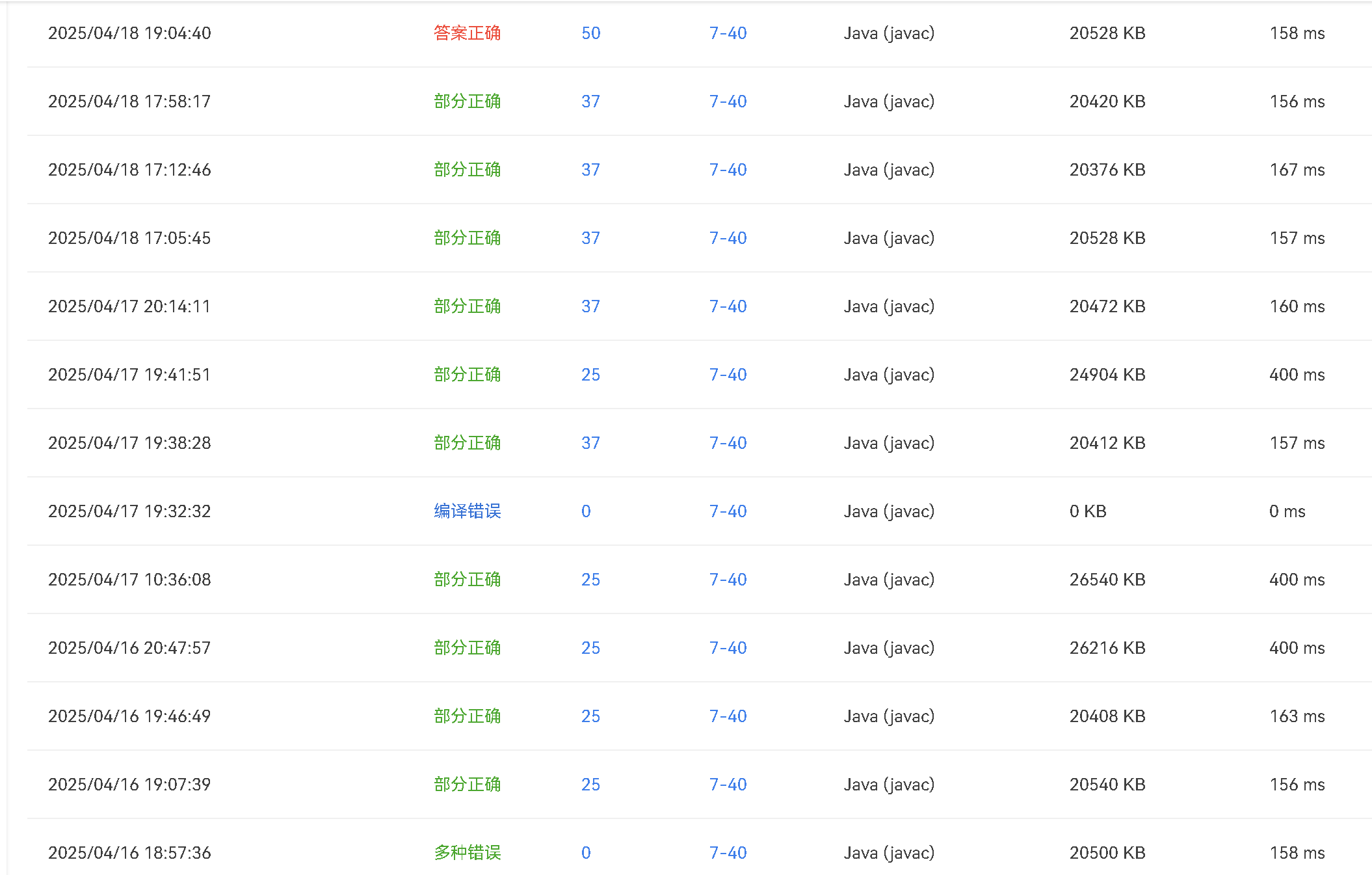This screenshot has width=1372, height=875.
Task: Select the 2025/04/17 19:41:51 timestamp row
Action: pyautogui.click(x=129, y=375)
